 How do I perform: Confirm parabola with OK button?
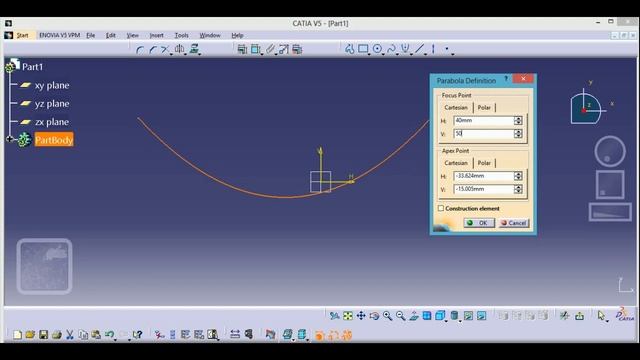coord(479,223)
